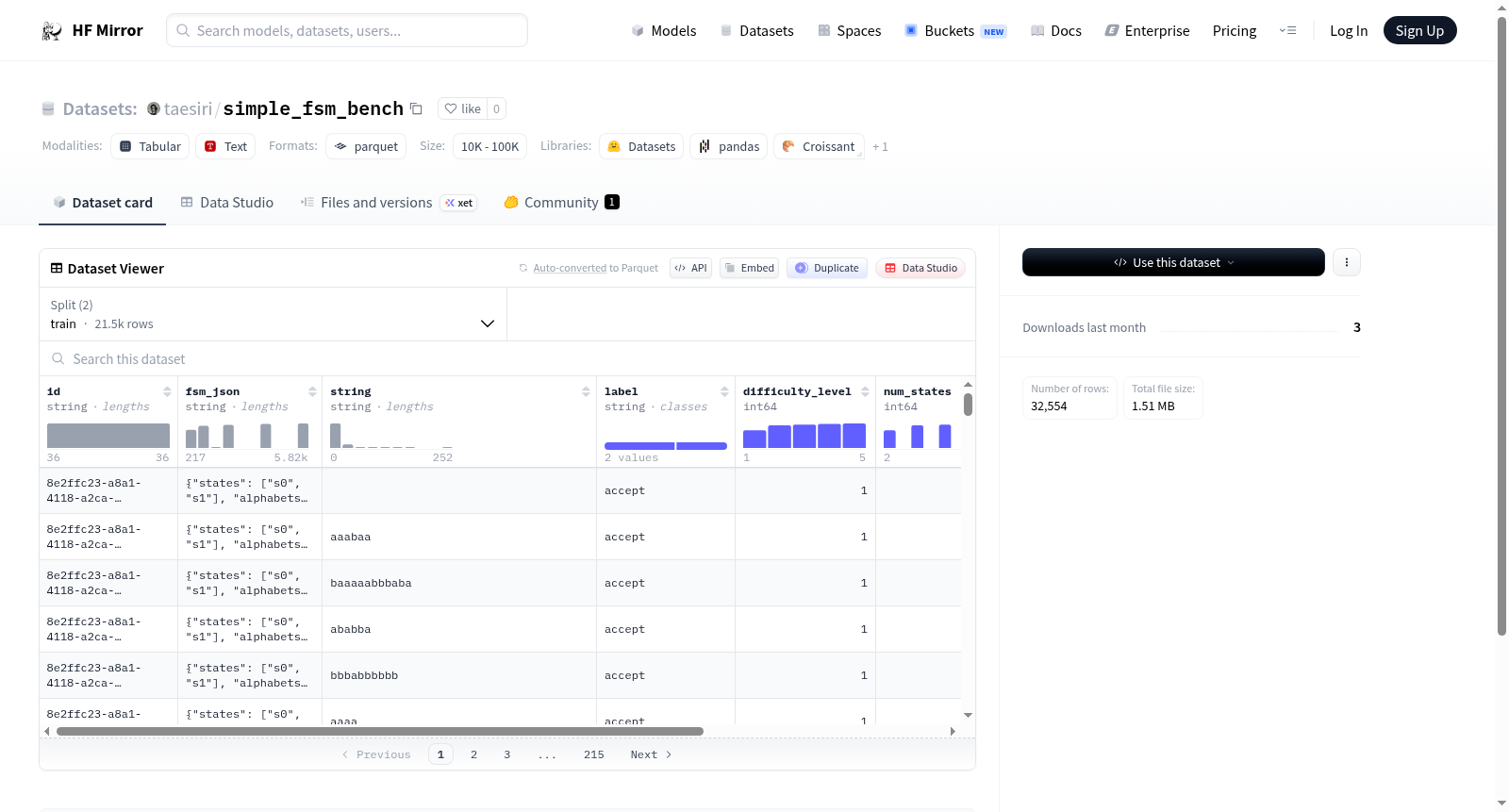Sort by the label column
Image resolution: width=1509 pixels, height=812 pixels.
pos(724,391)
